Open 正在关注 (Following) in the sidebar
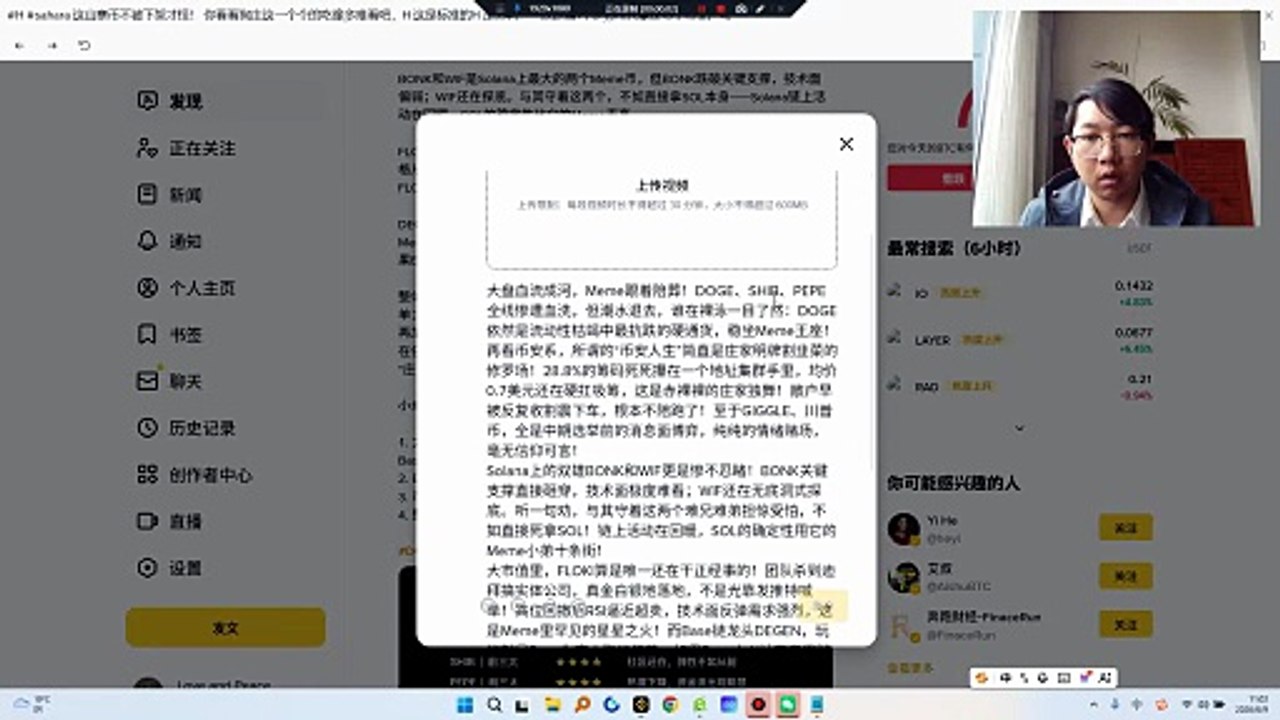 [186, 148]
